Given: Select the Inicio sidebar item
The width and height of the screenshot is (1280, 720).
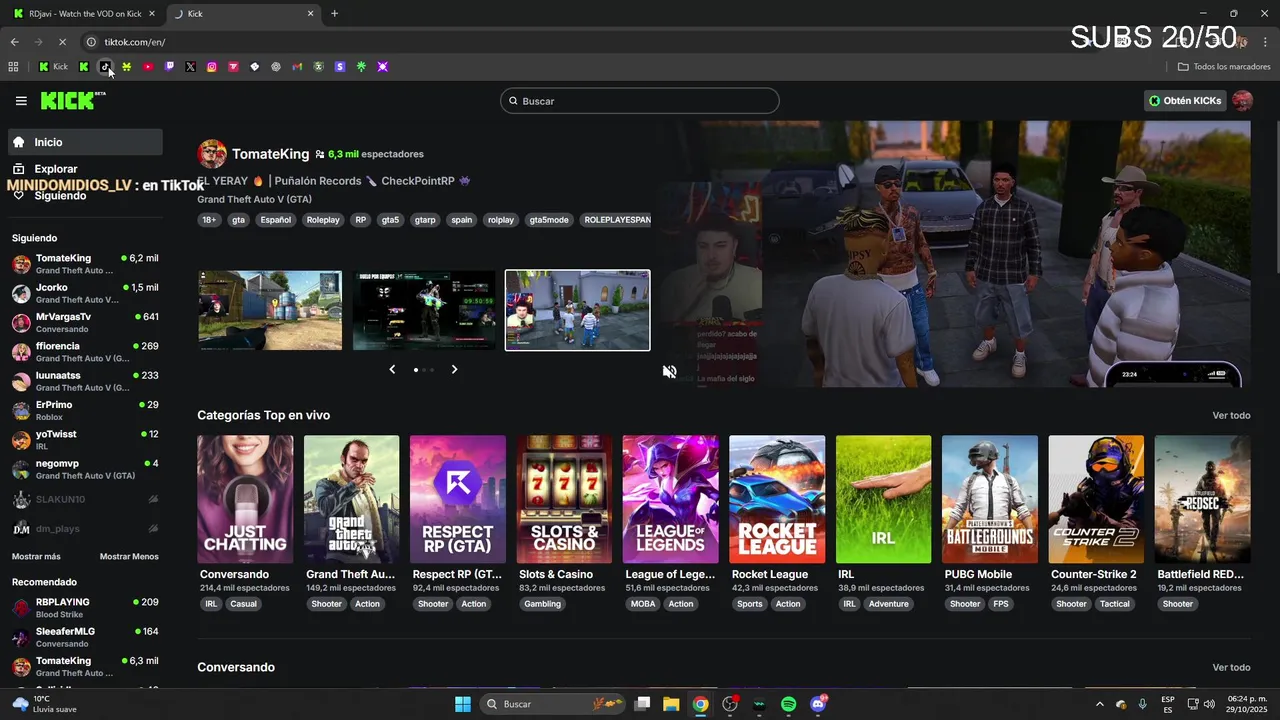Looking at the screenshot, I should point(86,142).
